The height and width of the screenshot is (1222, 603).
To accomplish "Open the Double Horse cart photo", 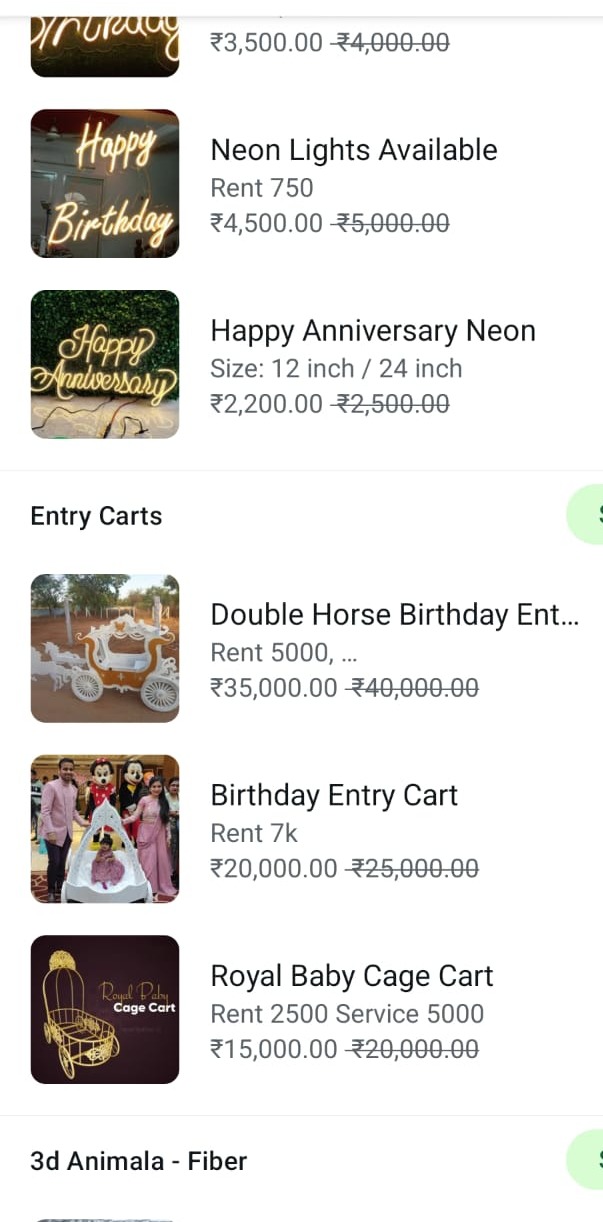I will 105,648.
